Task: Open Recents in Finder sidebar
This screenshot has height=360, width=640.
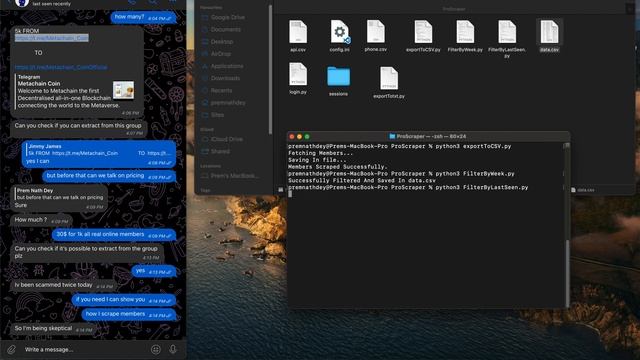Action: [x=217, y=91]
